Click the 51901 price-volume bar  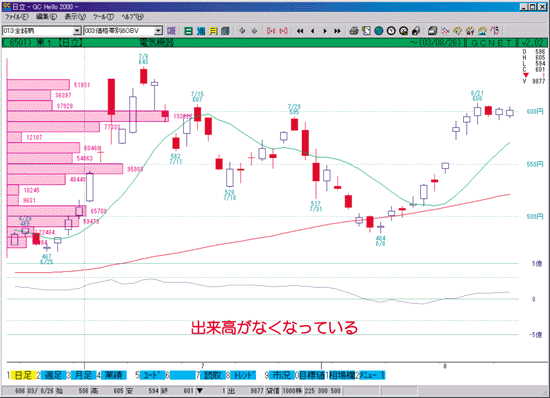pyautogui.click(x=38, y=85)
